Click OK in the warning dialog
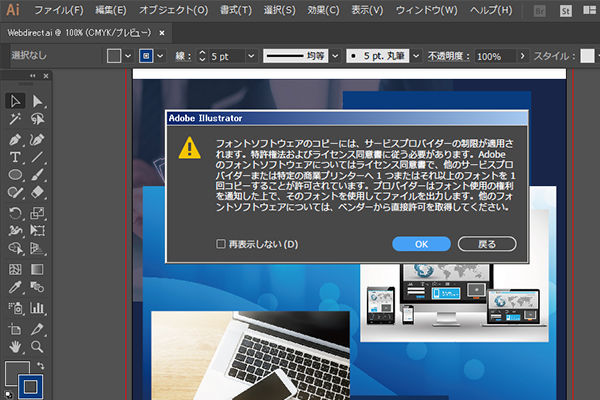 click(x=421, y=244)
